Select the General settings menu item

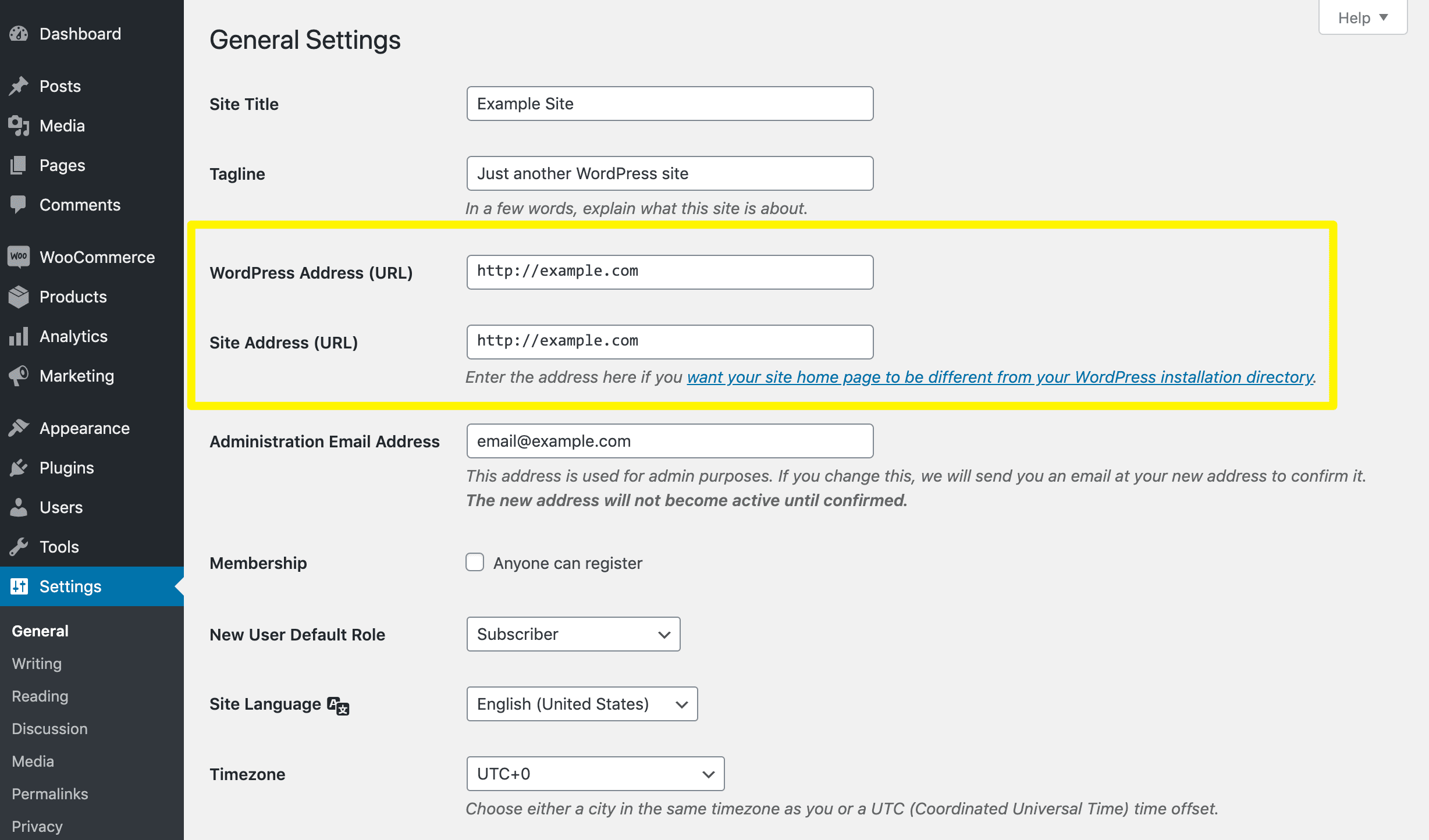[40, 630]
